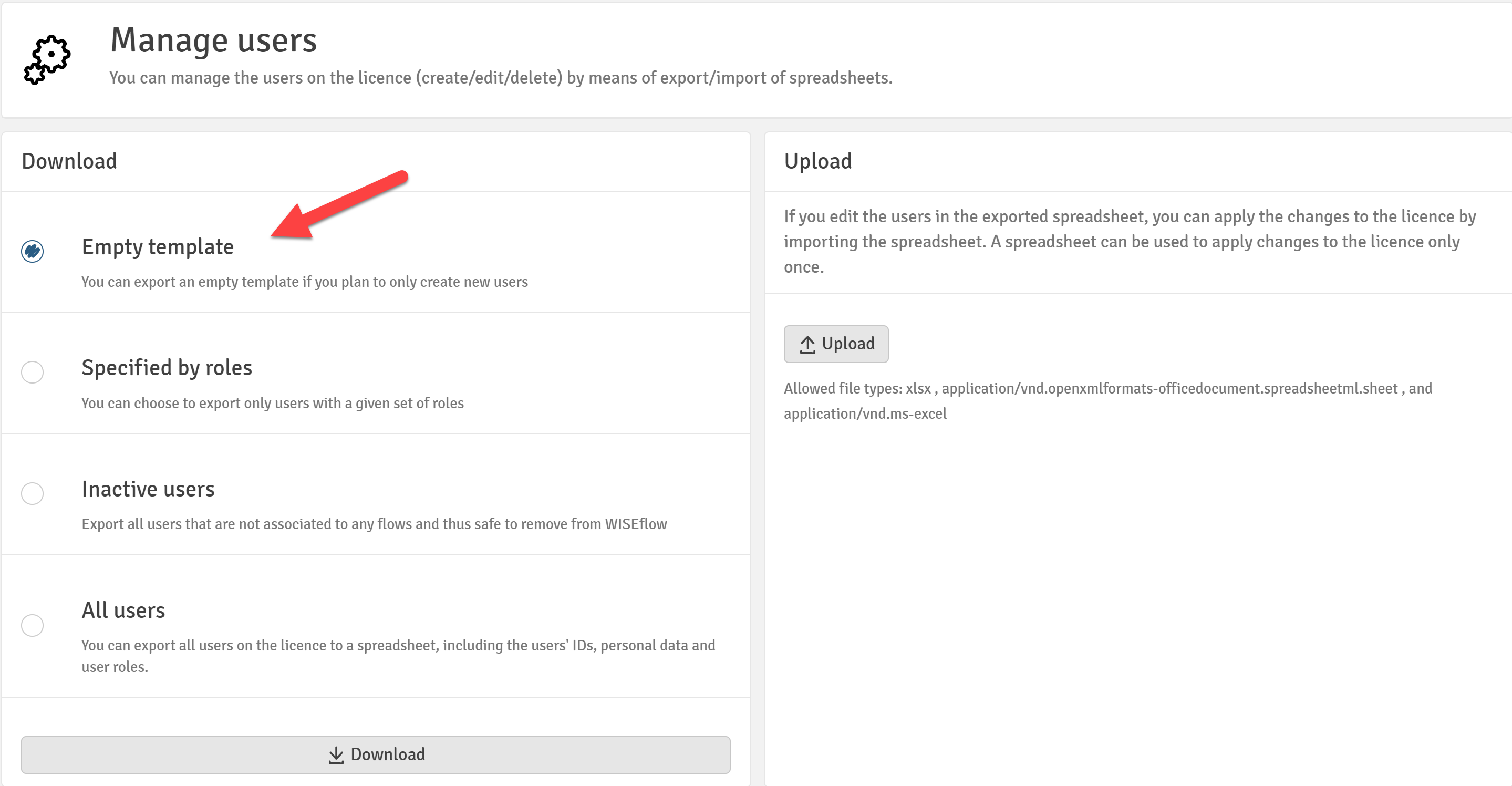The image size is (1512, 786).
Task: Click the Download panel header
Action: click(x=69, y=161)
